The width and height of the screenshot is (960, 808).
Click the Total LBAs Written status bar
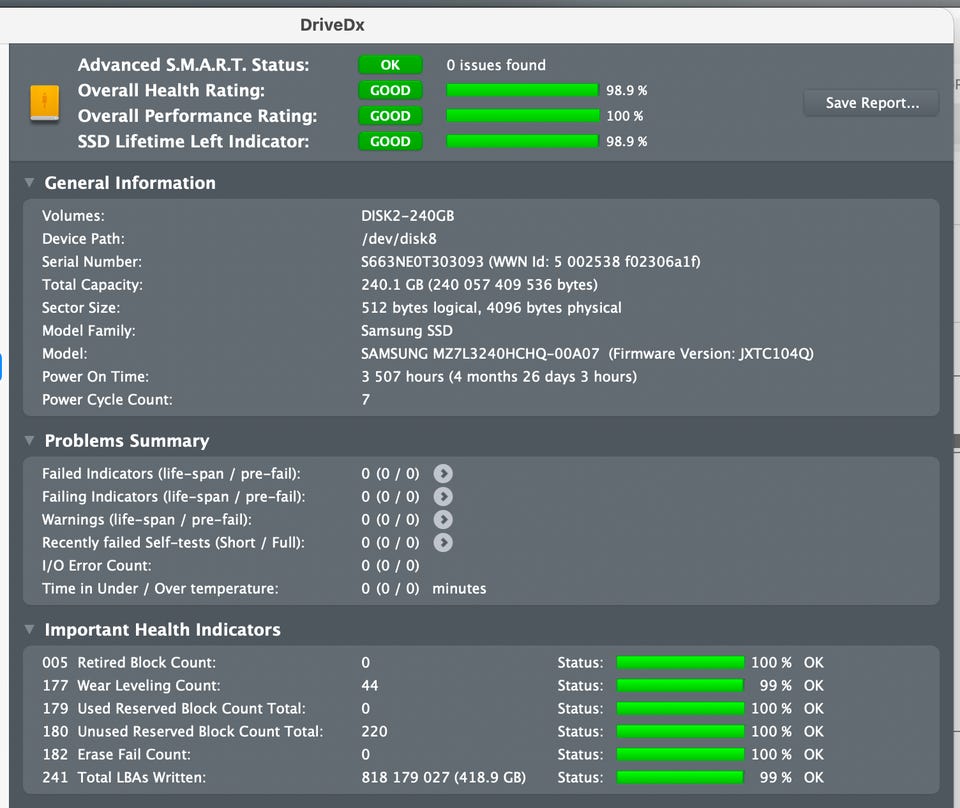coord(680,777)
